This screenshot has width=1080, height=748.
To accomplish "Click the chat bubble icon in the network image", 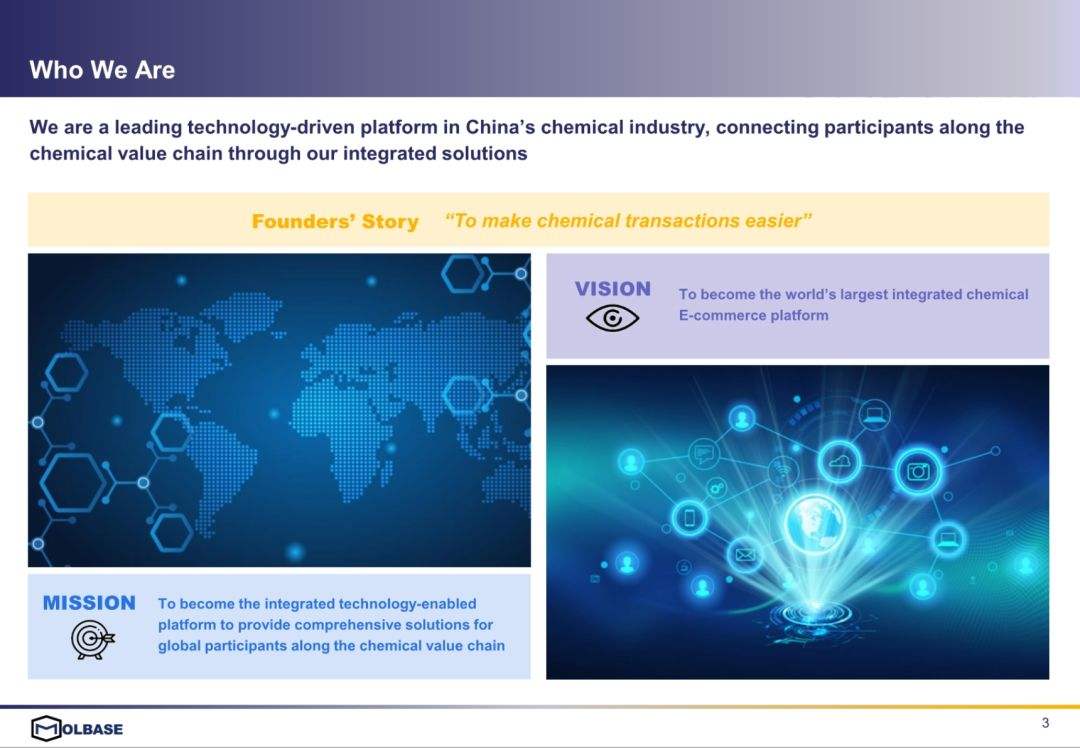I will 704,454.
